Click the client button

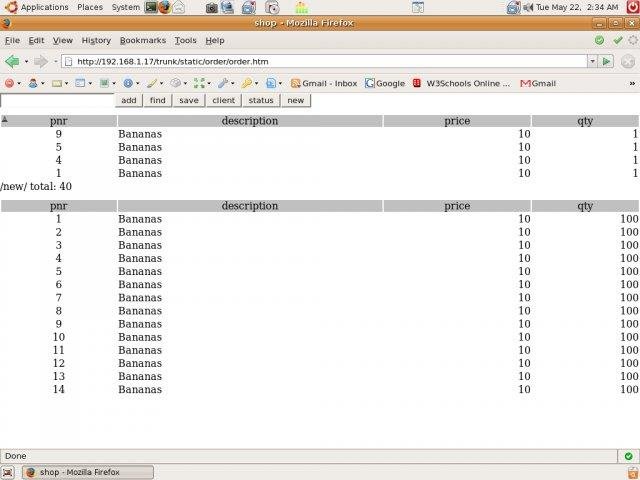click(x=224, y=100)
